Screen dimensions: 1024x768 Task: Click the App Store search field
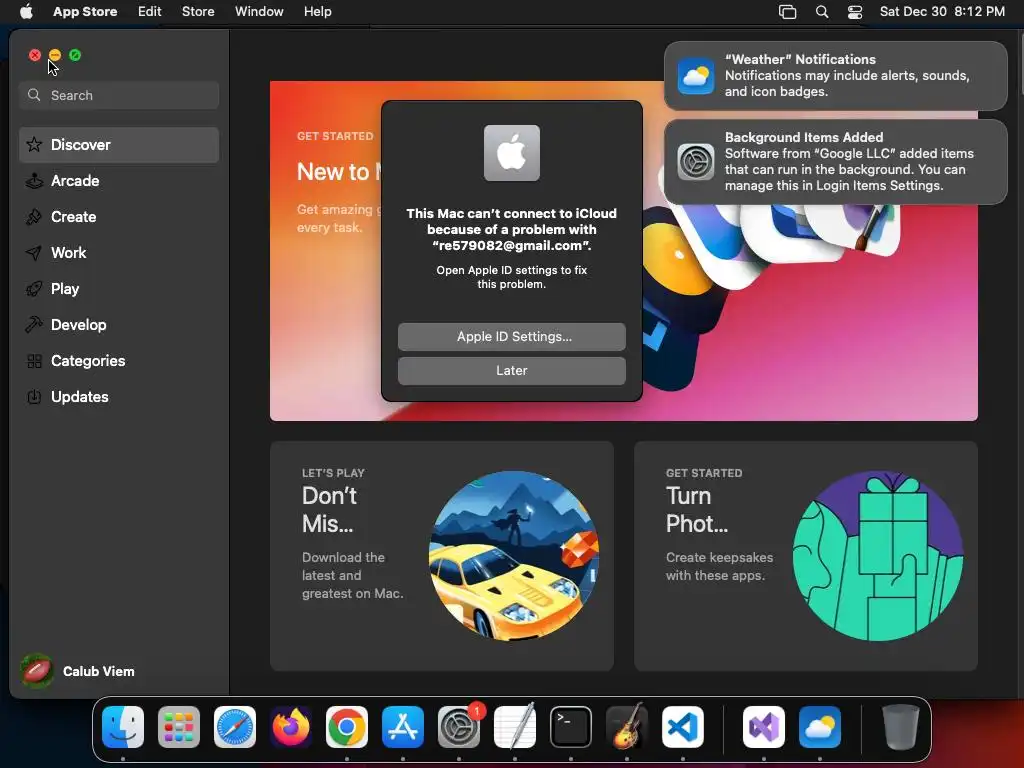pos(119,95)
